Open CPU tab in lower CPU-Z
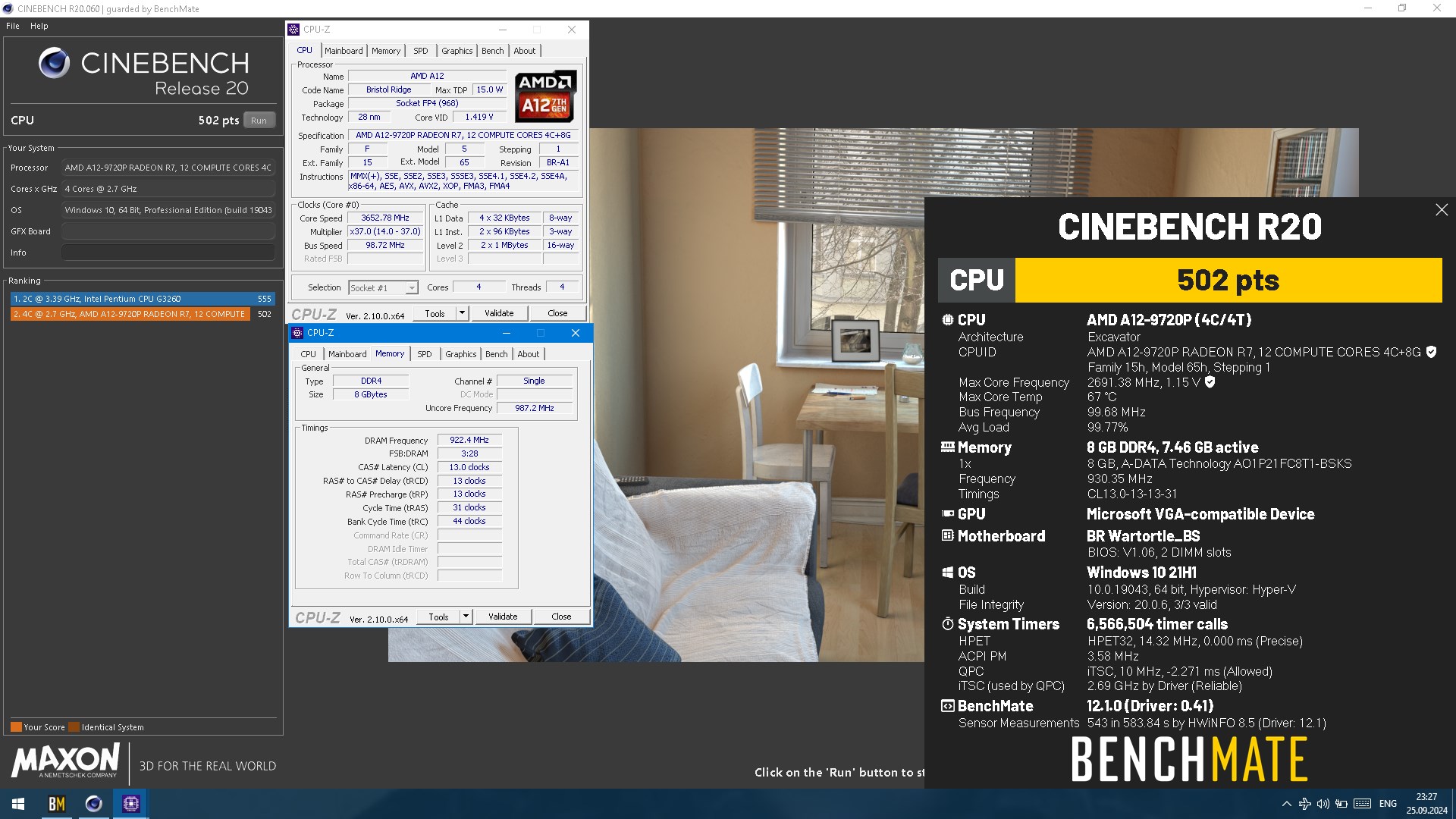The image size is (1456, 819). coord(309,354)
